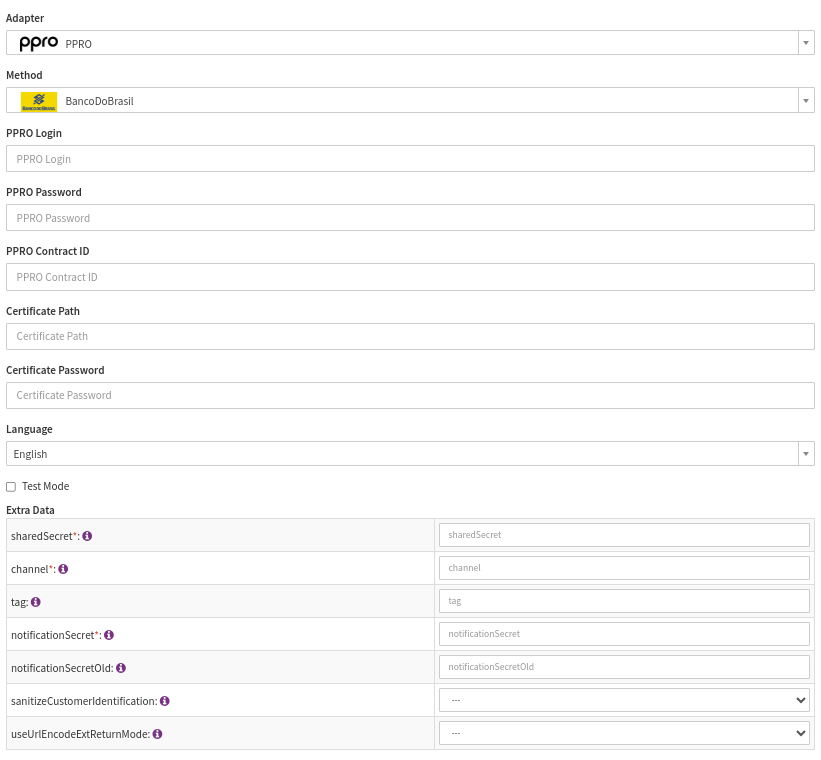Screen dimensions: 821x760
Task: Open the sanitizeCustomerIdentification select box
Action: 624,701
